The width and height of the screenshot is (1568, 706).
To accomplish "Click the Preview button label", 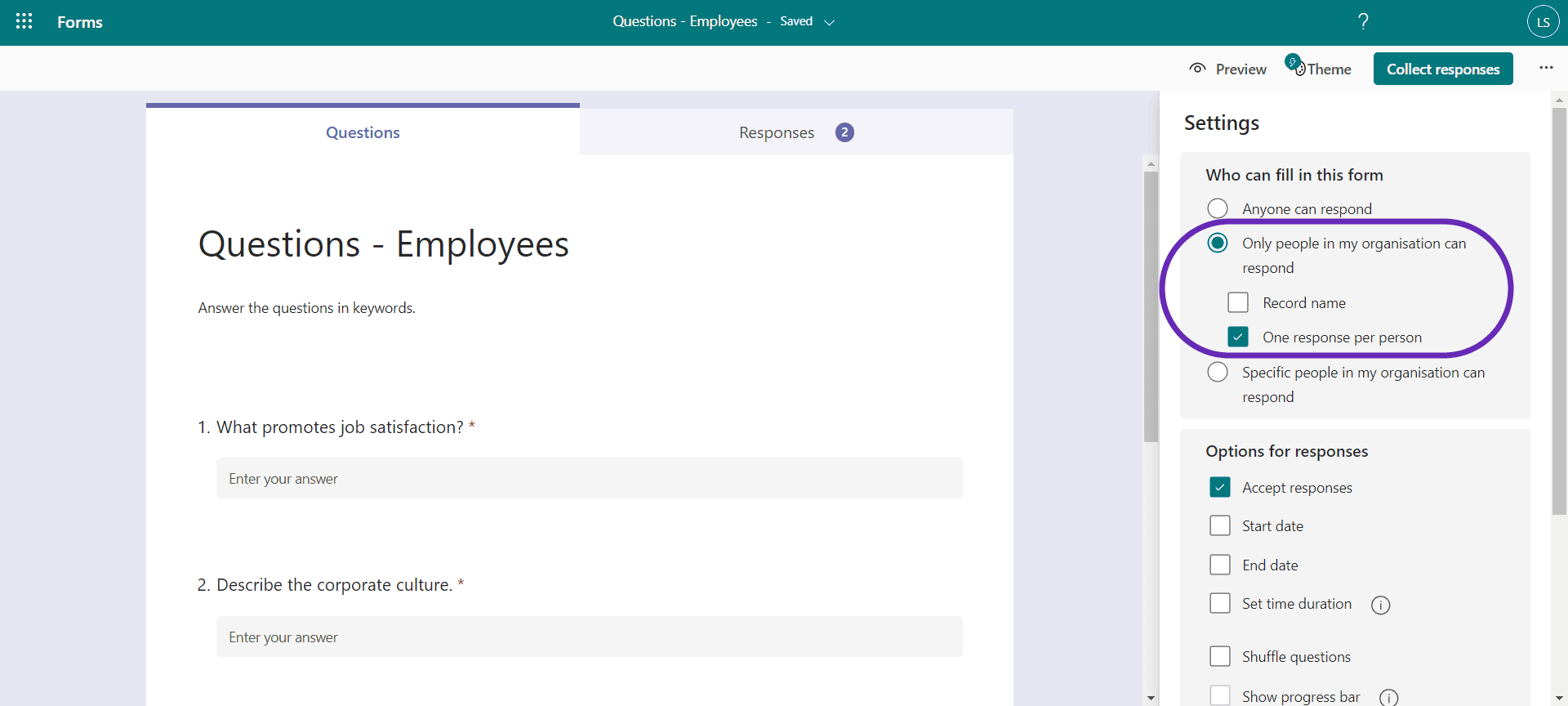I will click(x=1241, y=69).
